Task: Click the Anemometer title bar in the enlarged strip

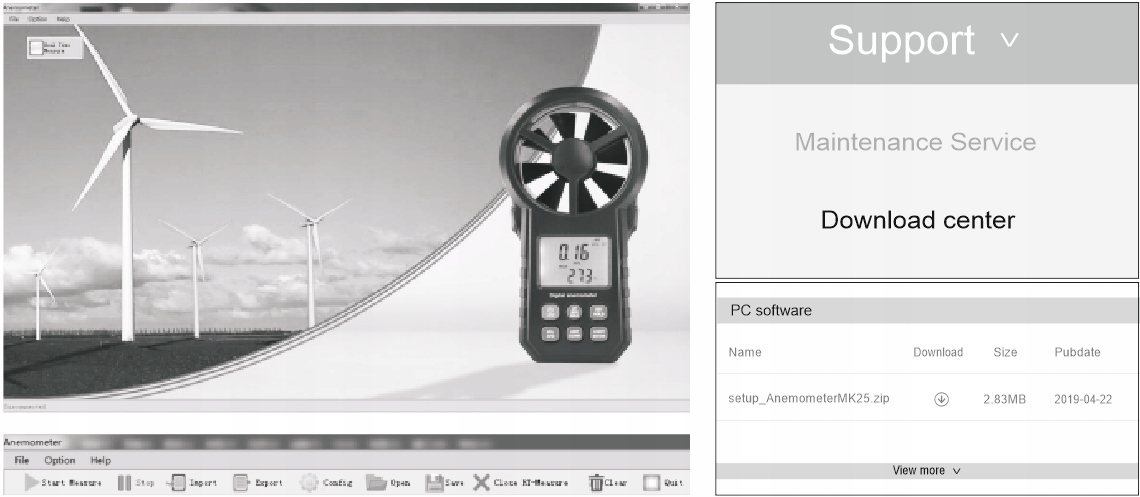Action: [x=346, y=443]
